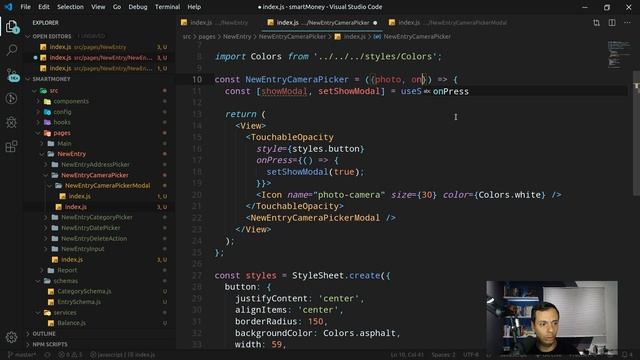Expand the hooks folder
Image resolution: width=640 pixels, height=360 pixels.
[x=62, y=122]
